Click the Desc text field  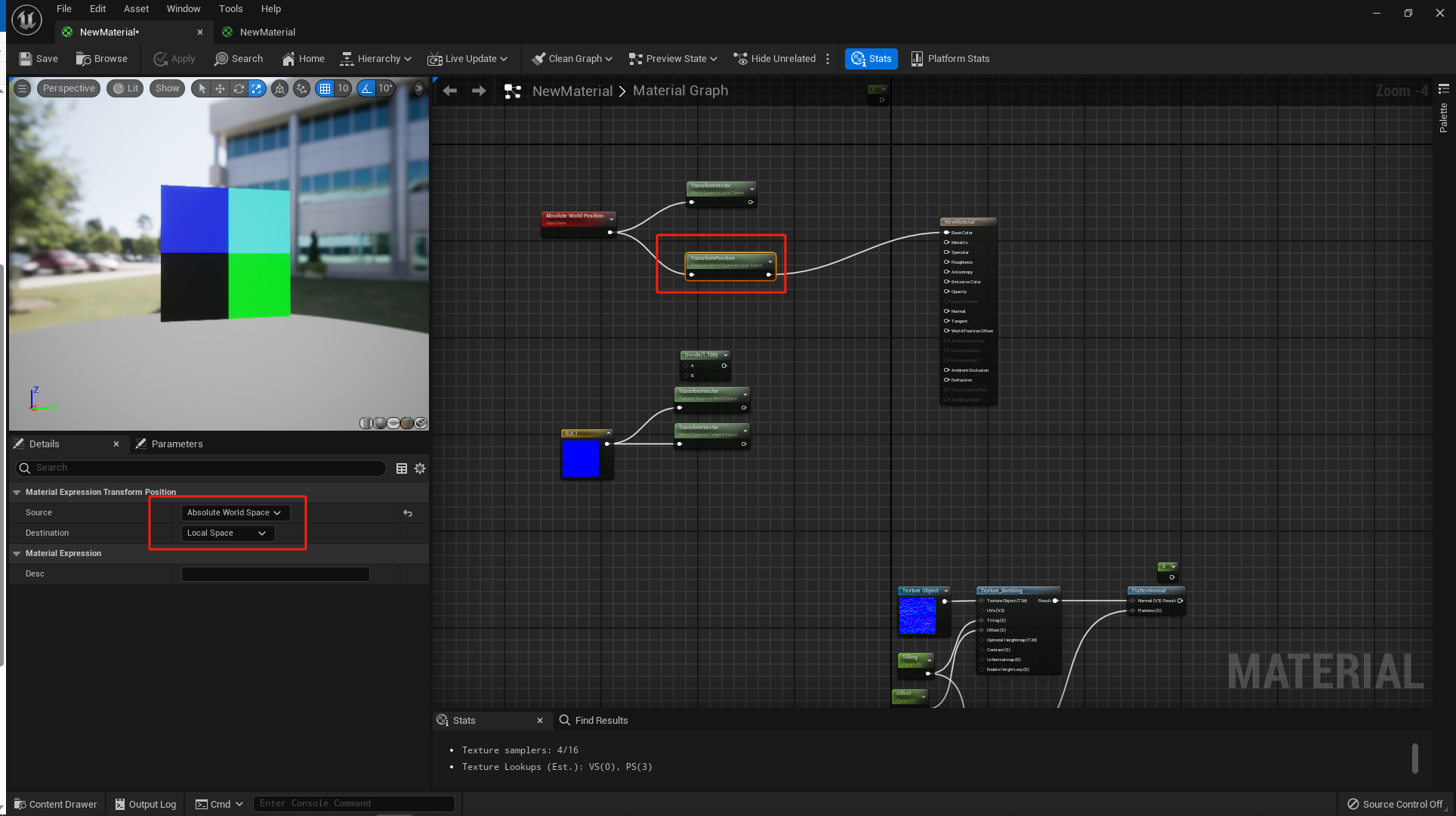tap(275, 573)
